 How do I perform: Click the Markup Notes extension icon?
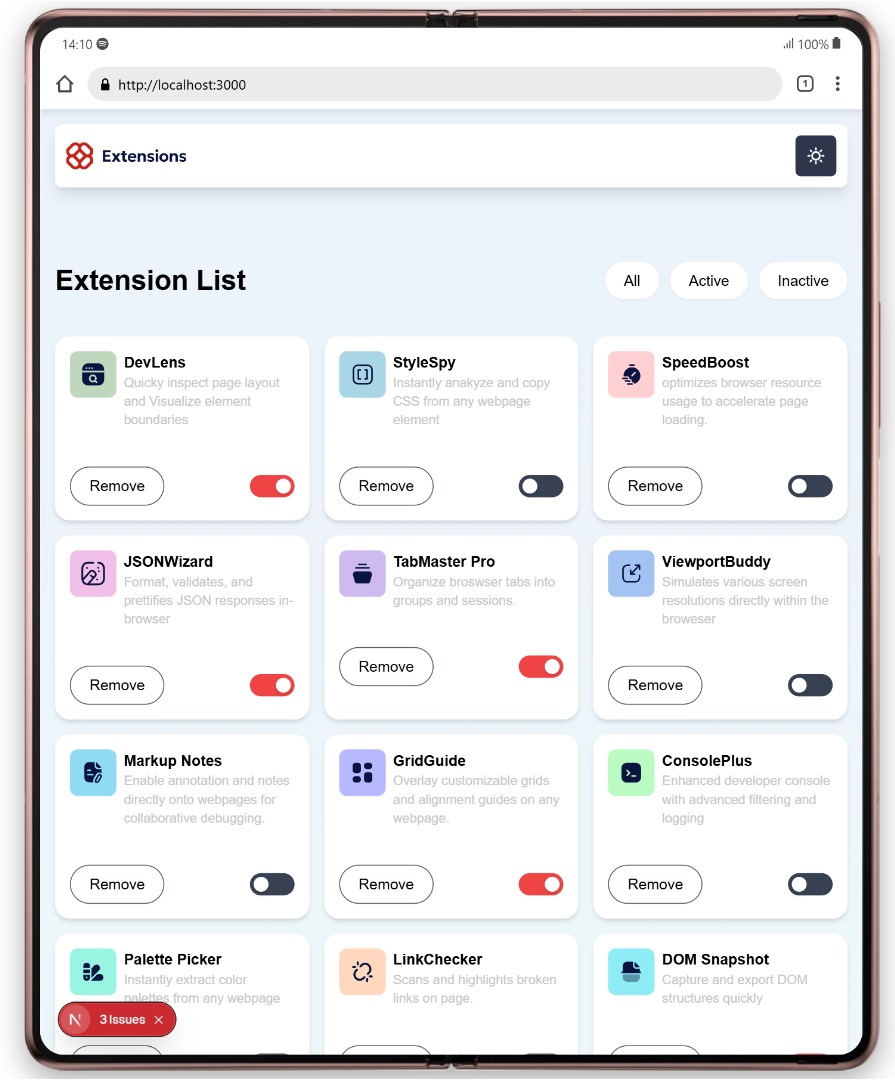point(93,773)
